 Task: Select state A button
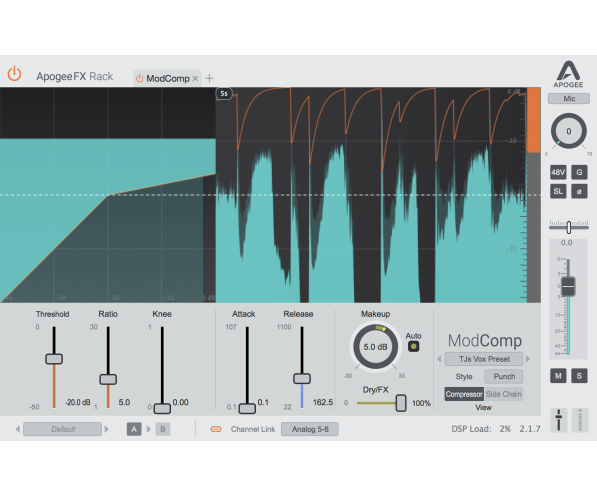point(134,429)
